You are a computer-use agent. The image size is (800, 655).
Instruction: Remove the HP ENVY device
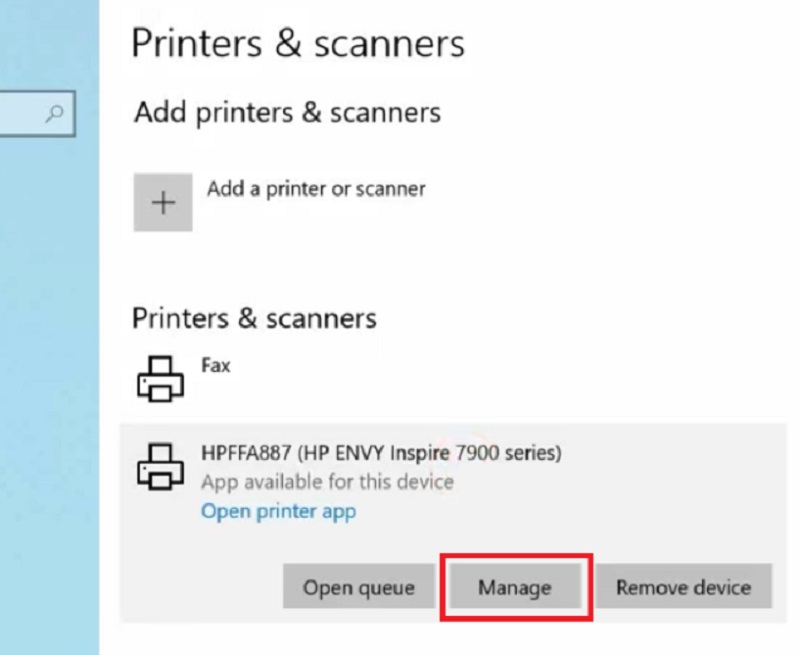[683, 587]
